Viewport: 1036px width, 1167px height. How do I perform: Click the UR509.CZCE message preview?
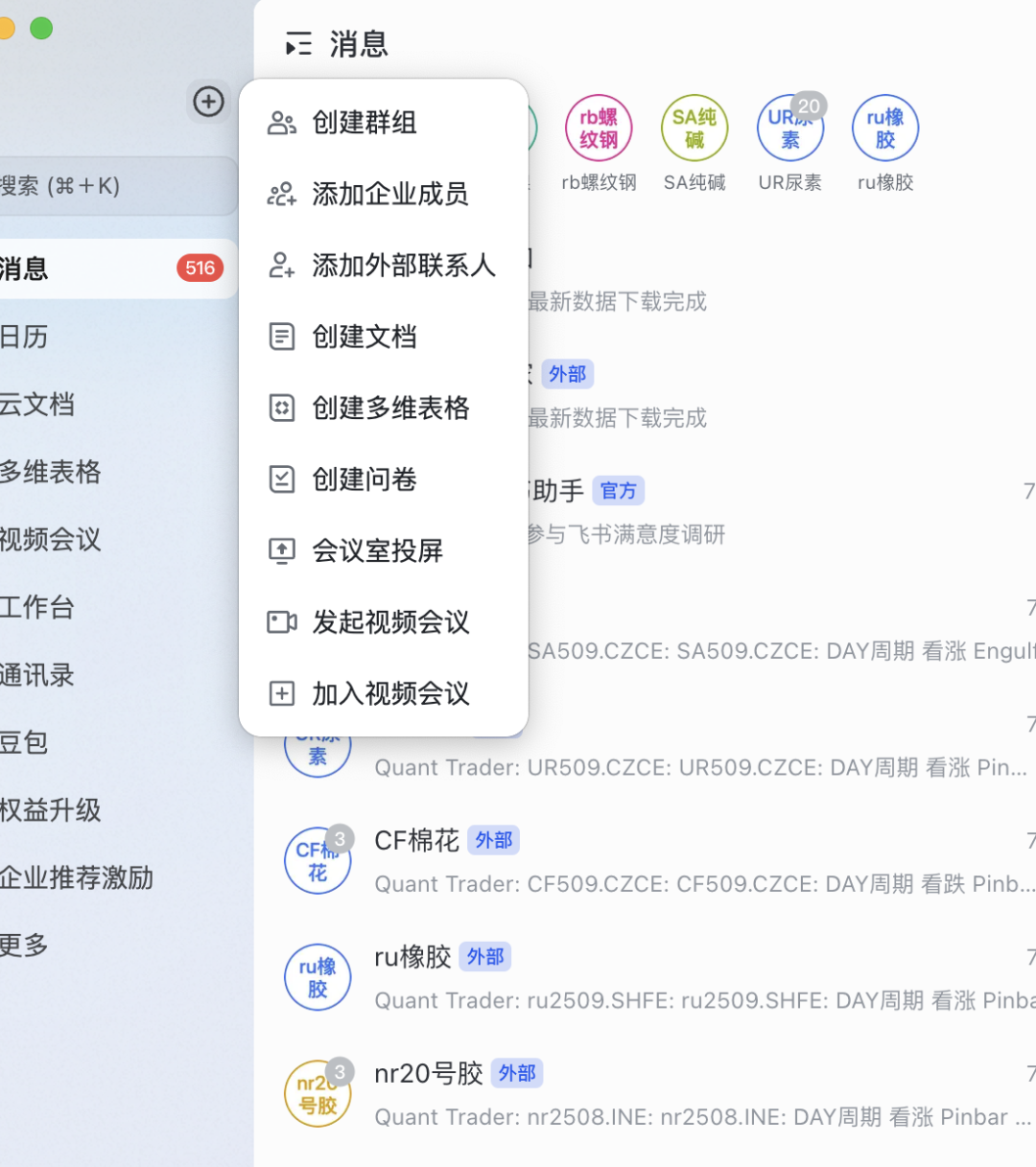click(700, 768)
